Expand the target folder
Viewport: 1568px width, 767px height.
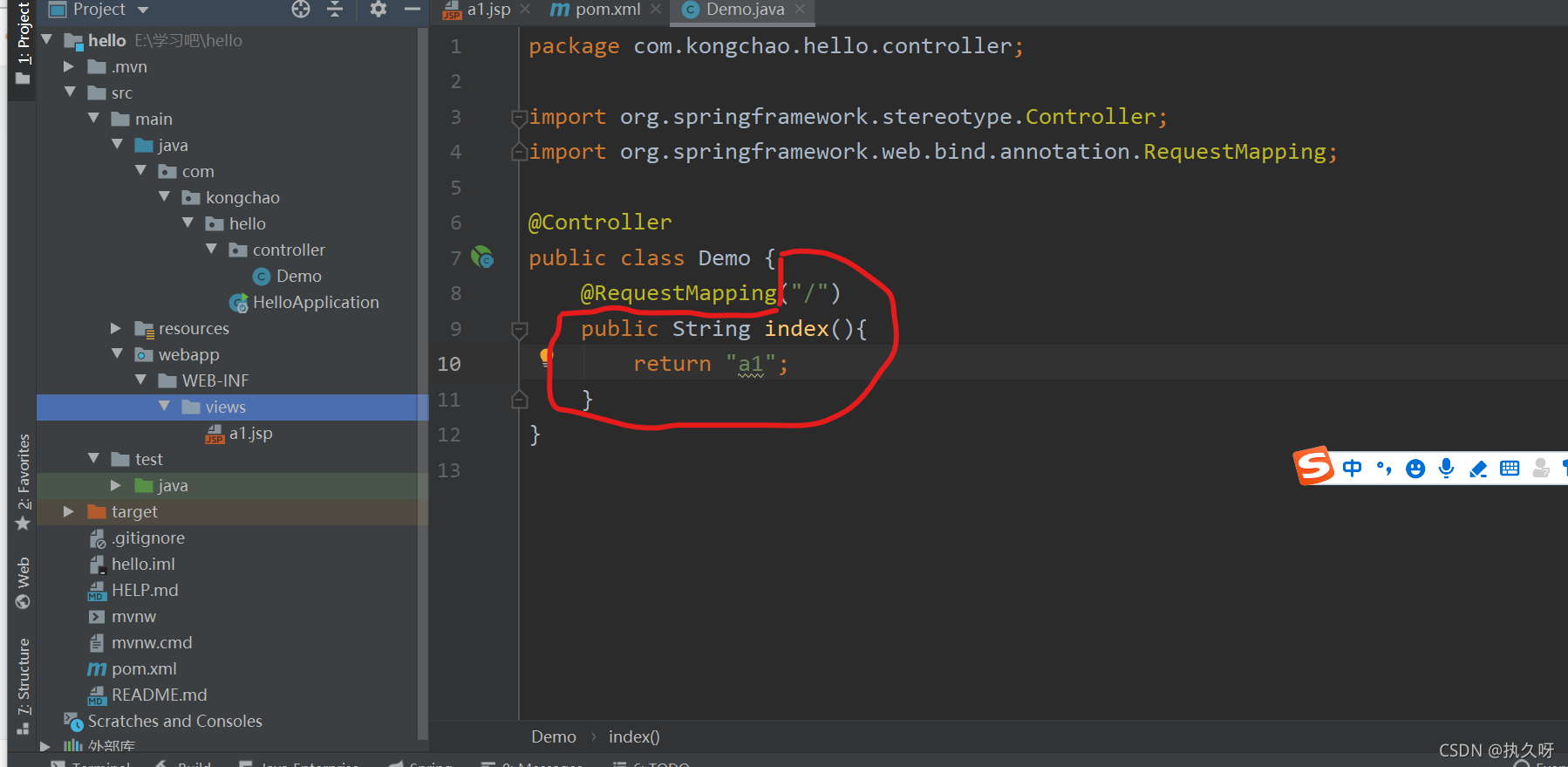pyautogui.click(x=69, y=511)
